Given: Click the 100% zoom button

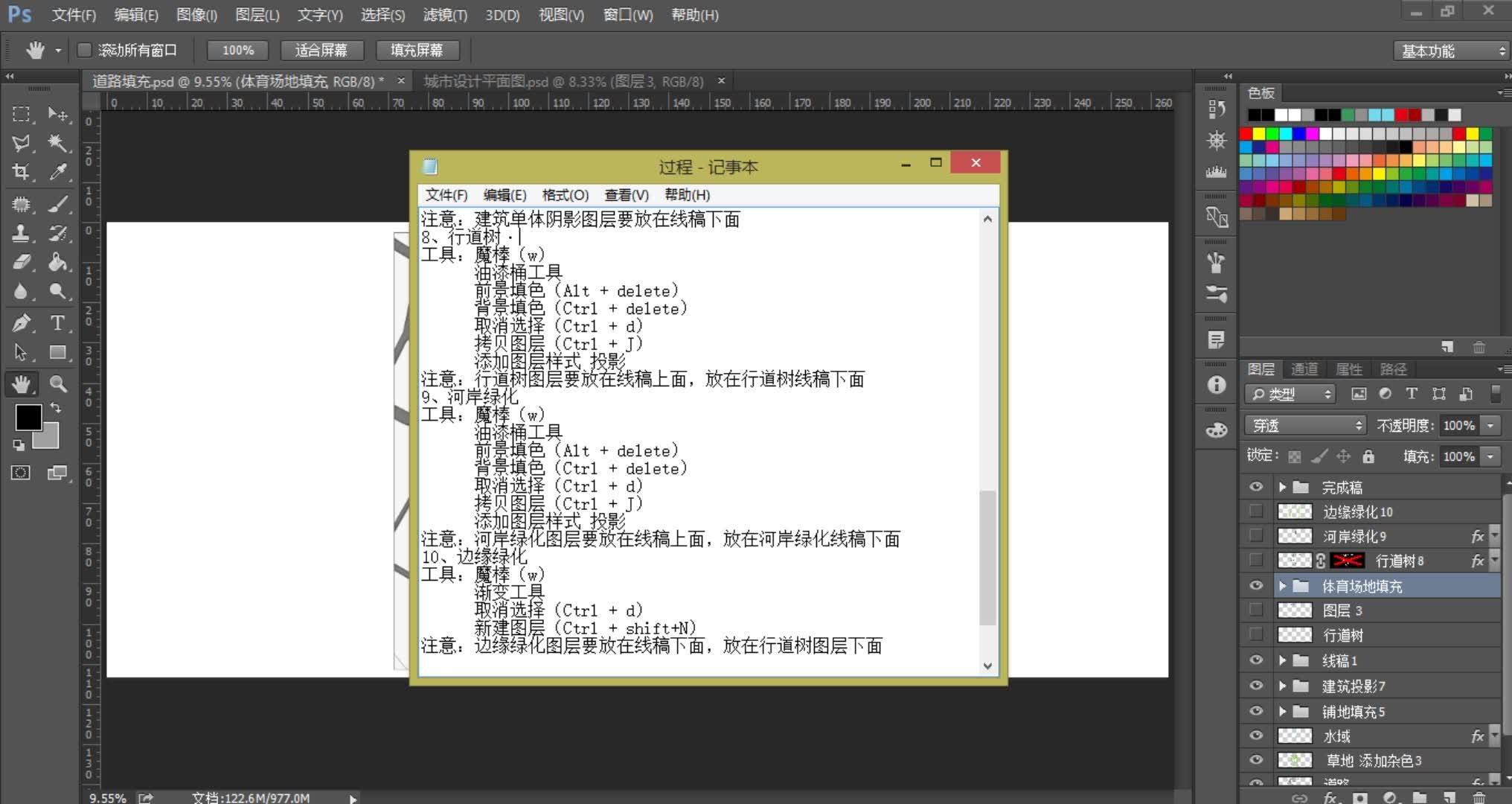Looking at the screenshot, I should click(238, 50).
